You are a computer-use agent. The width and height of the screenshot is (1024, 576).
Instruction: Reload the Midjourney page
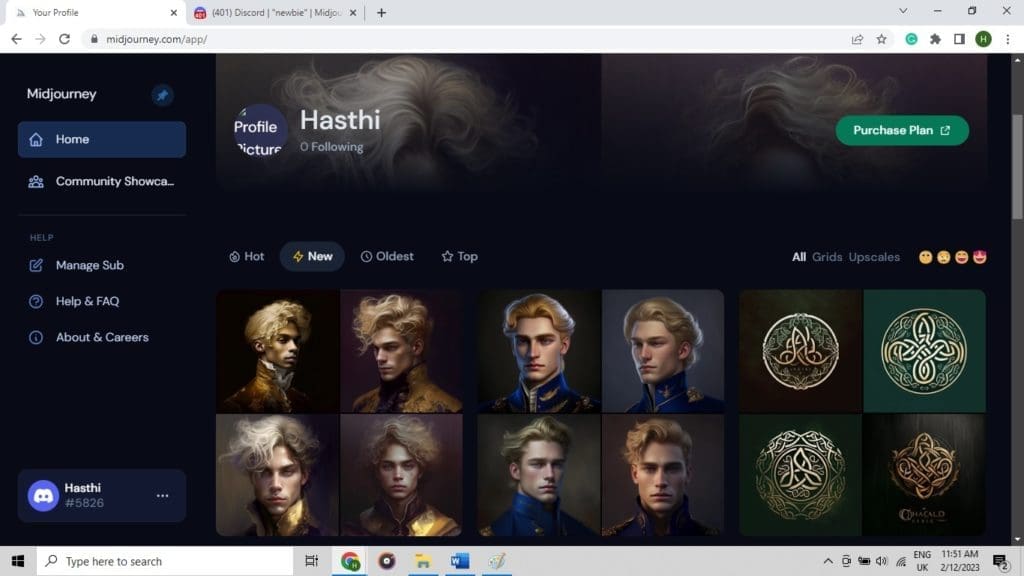64,39
